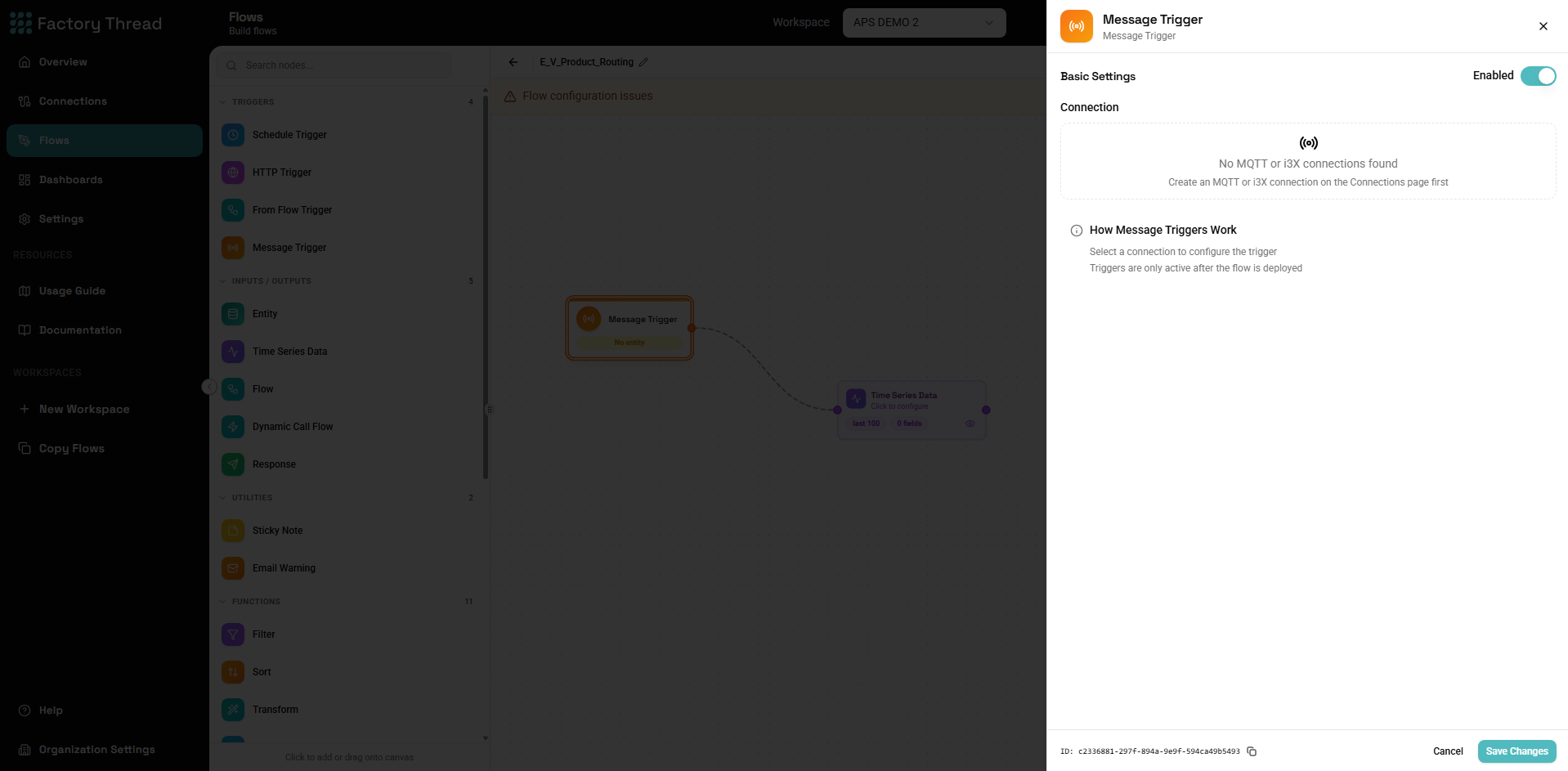
Task: Edit the E_V_Product_Routing flow name pencil
Action: [643, 62]
